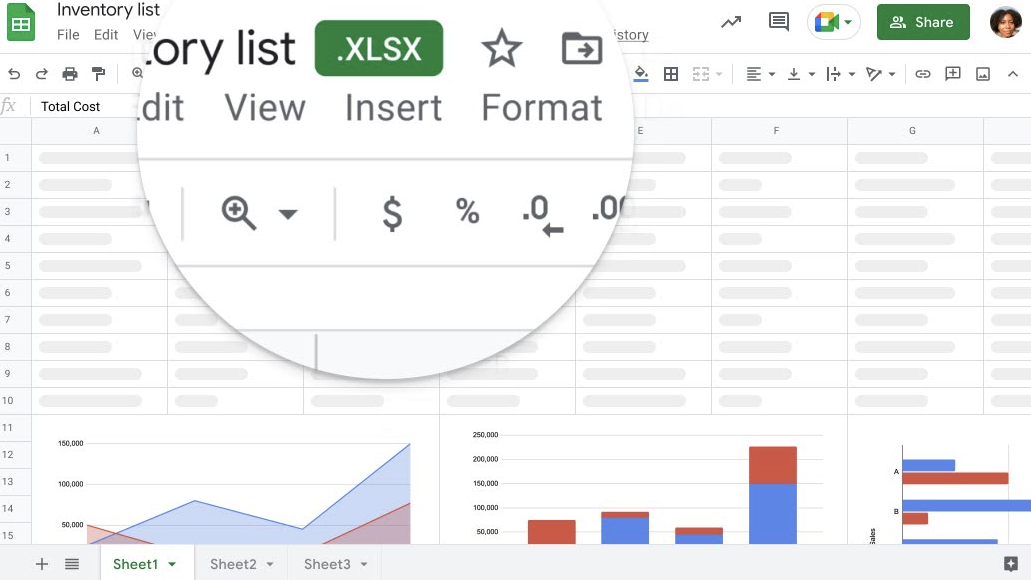This screenshot has width=1031, height=580.
Task: Open the Explore icon at bottom right
Action: point(1011,564)
